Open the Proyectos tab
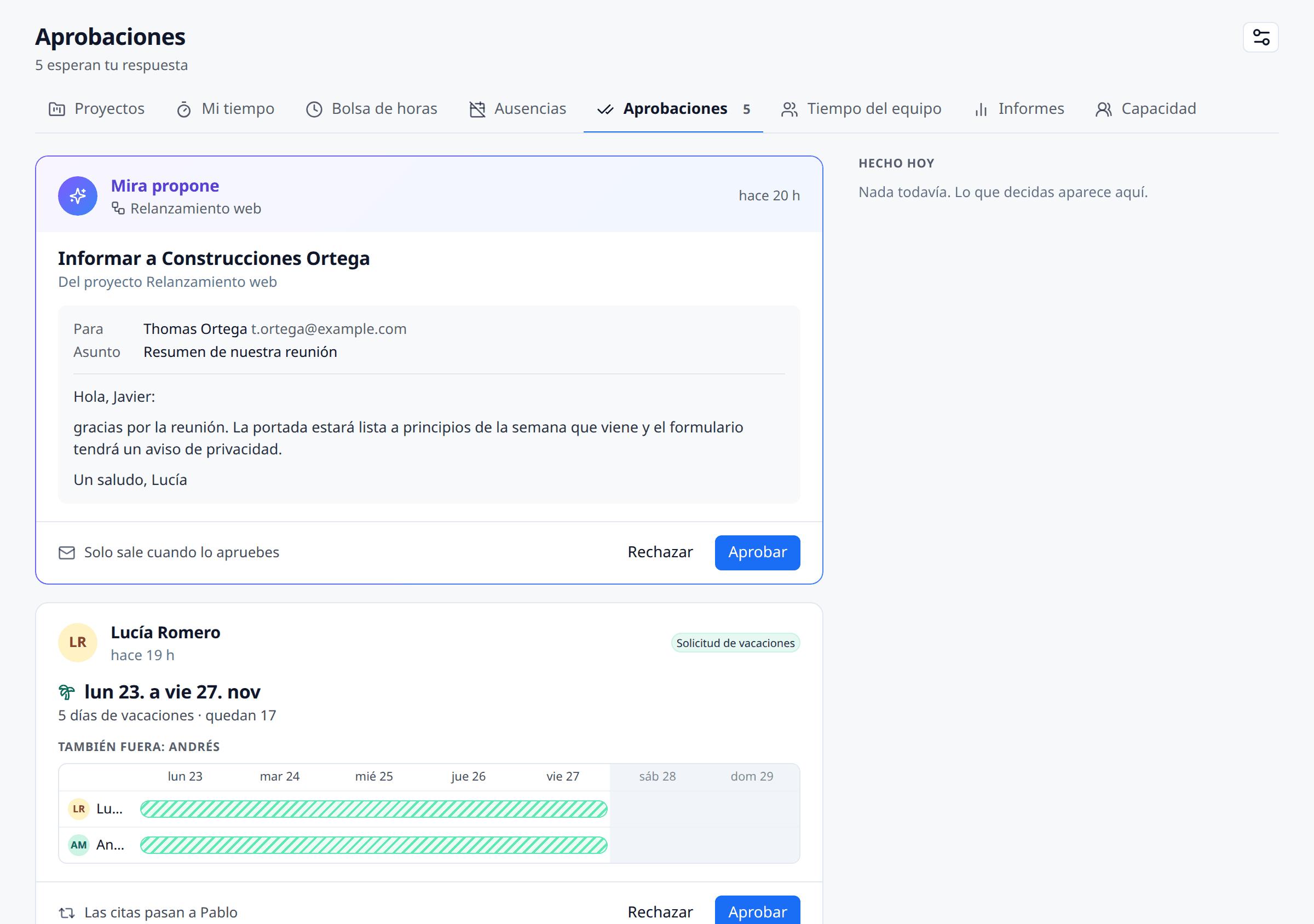 click(97, 109)
